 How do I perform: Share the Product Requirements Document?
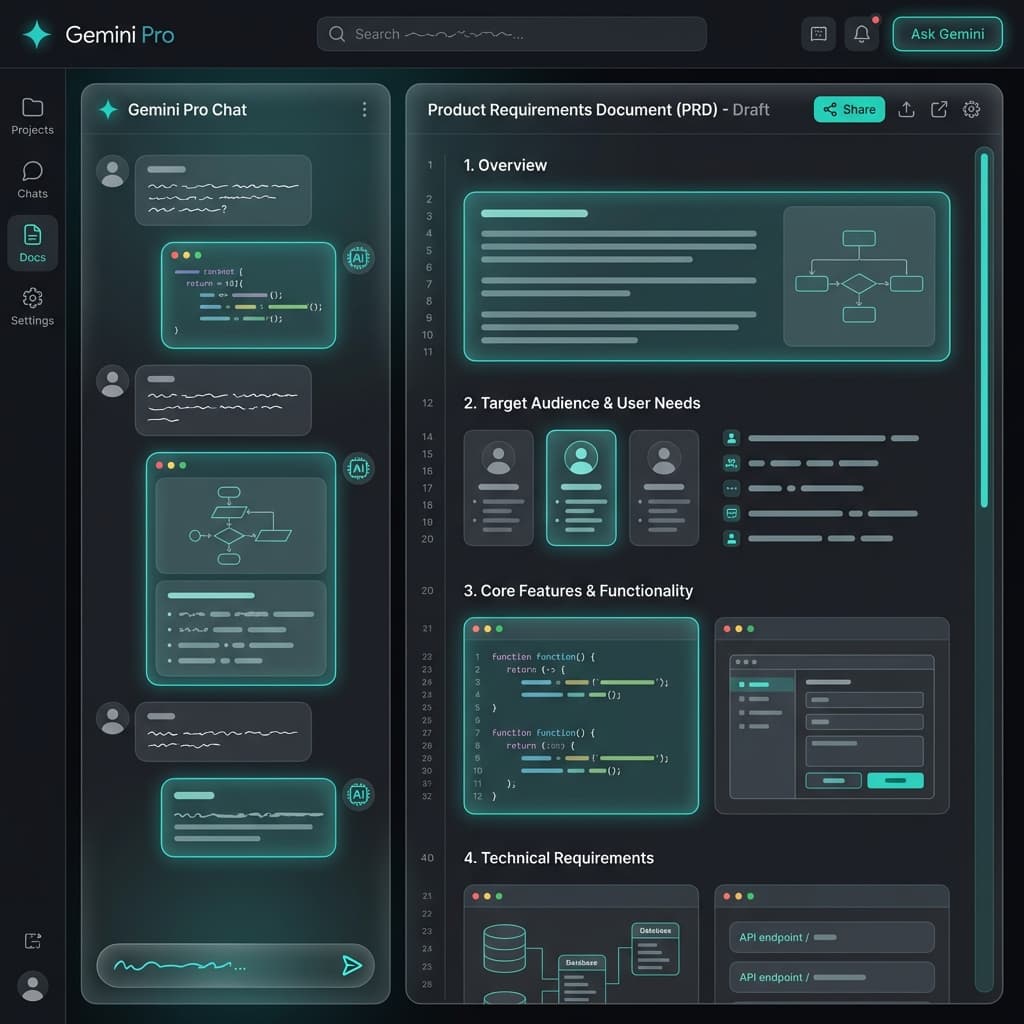[849, 110]
